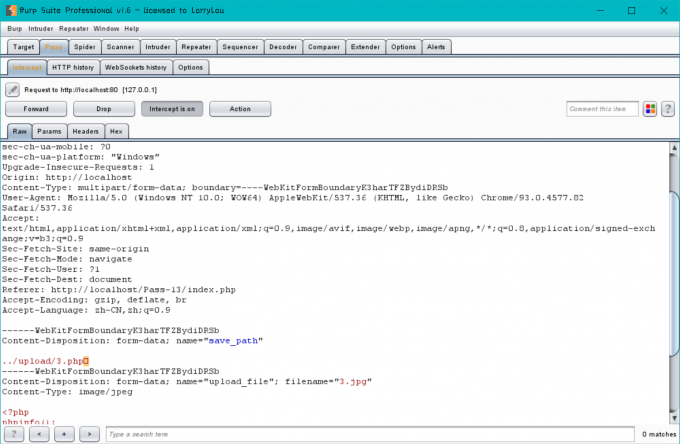Click the Comment this item field

pos(602,109)
